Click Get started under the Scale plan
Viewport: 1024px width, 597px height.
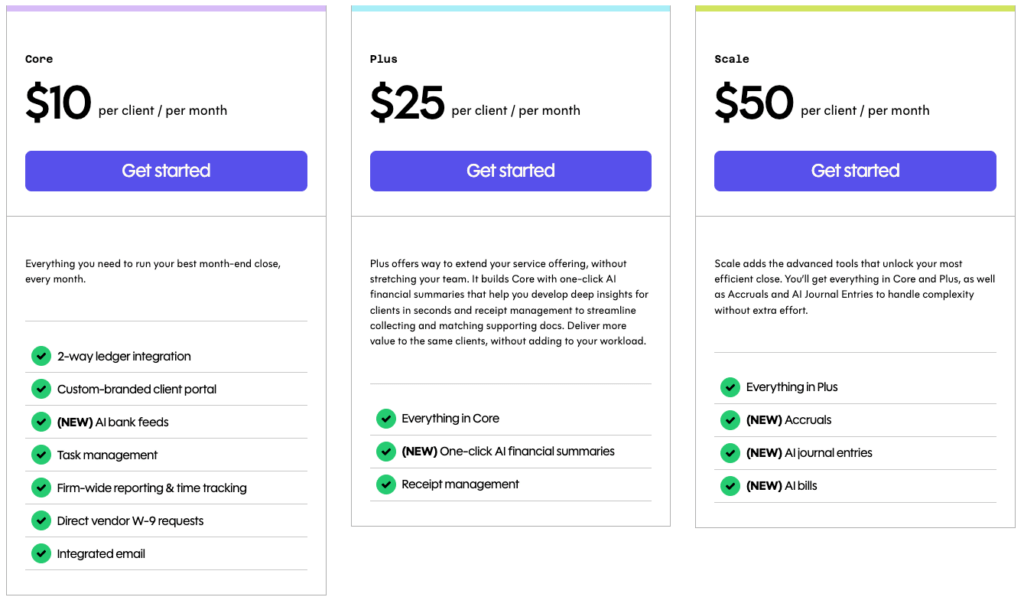click(x=855, y=171)
